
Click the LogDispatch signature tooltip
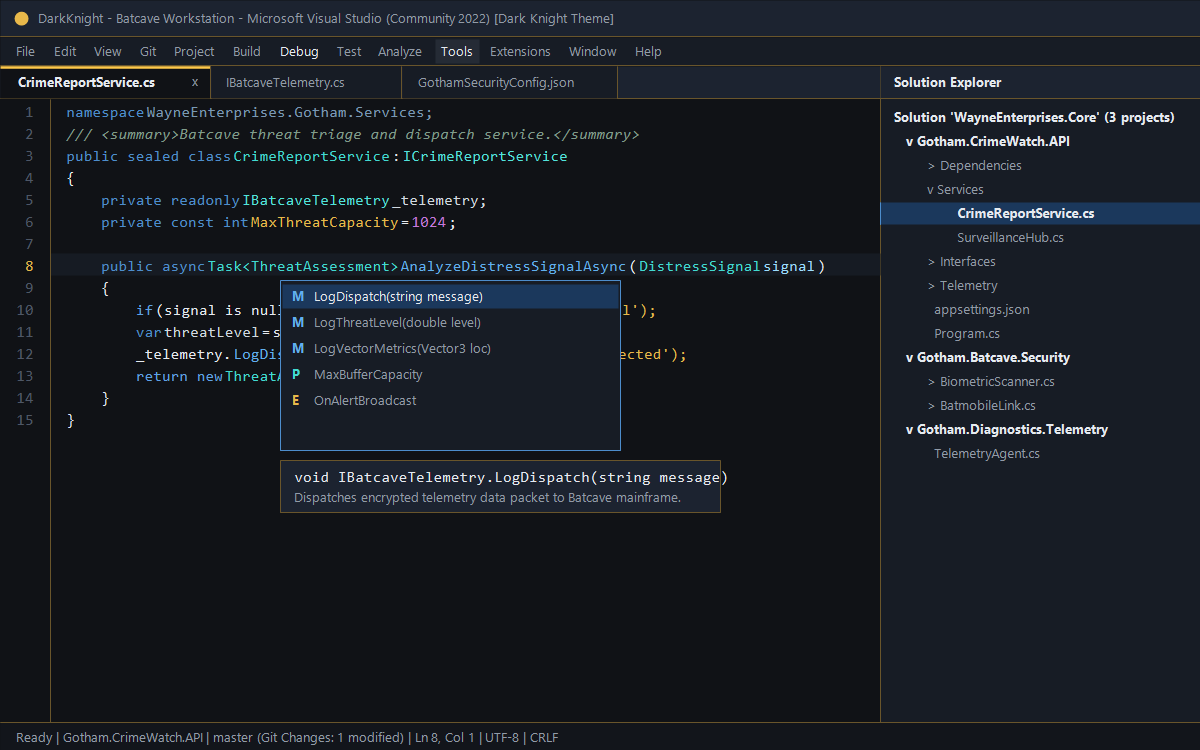(500, 487)
